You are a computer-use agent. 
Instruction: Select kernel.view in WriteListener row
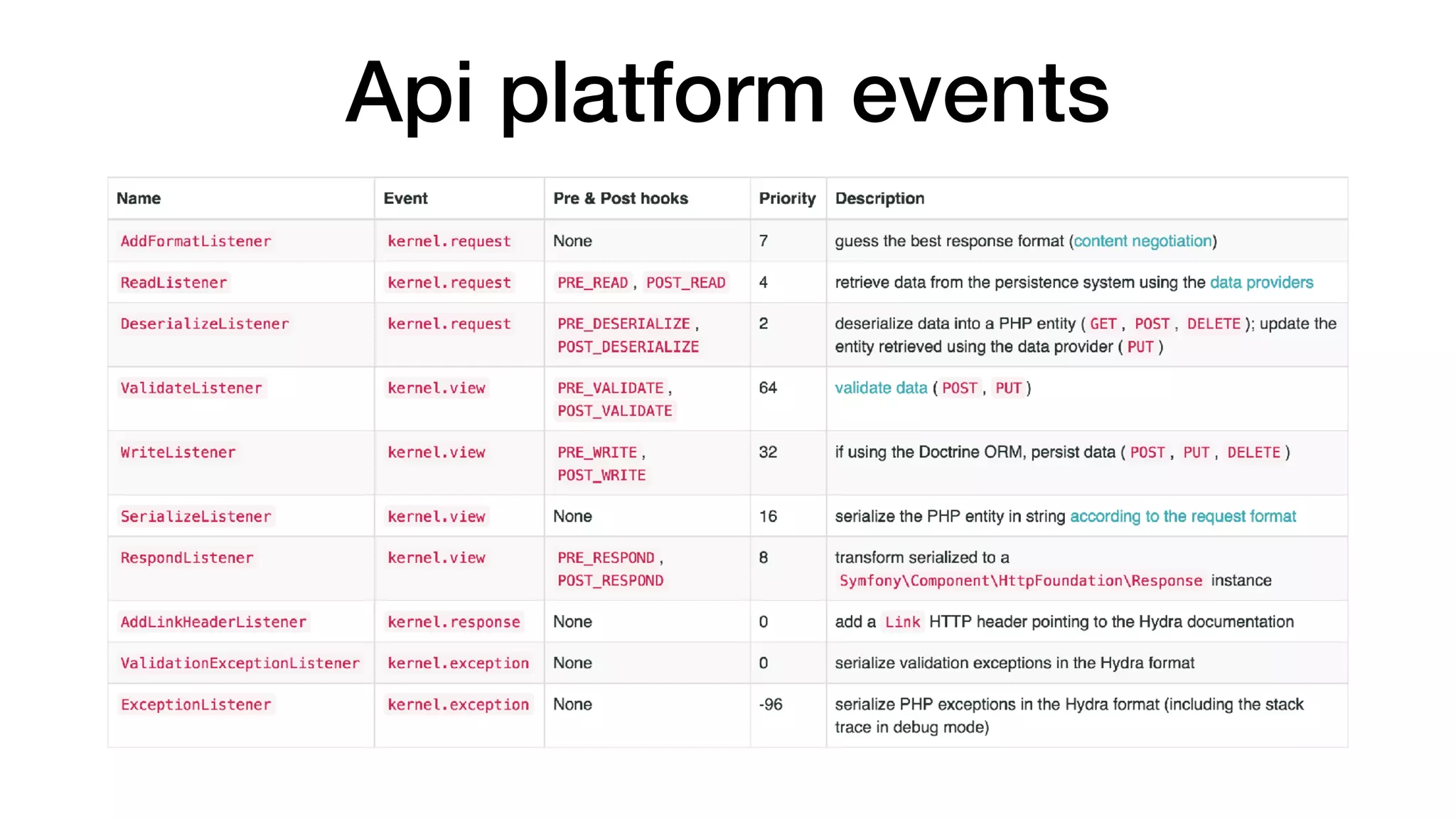coord(436,452)
